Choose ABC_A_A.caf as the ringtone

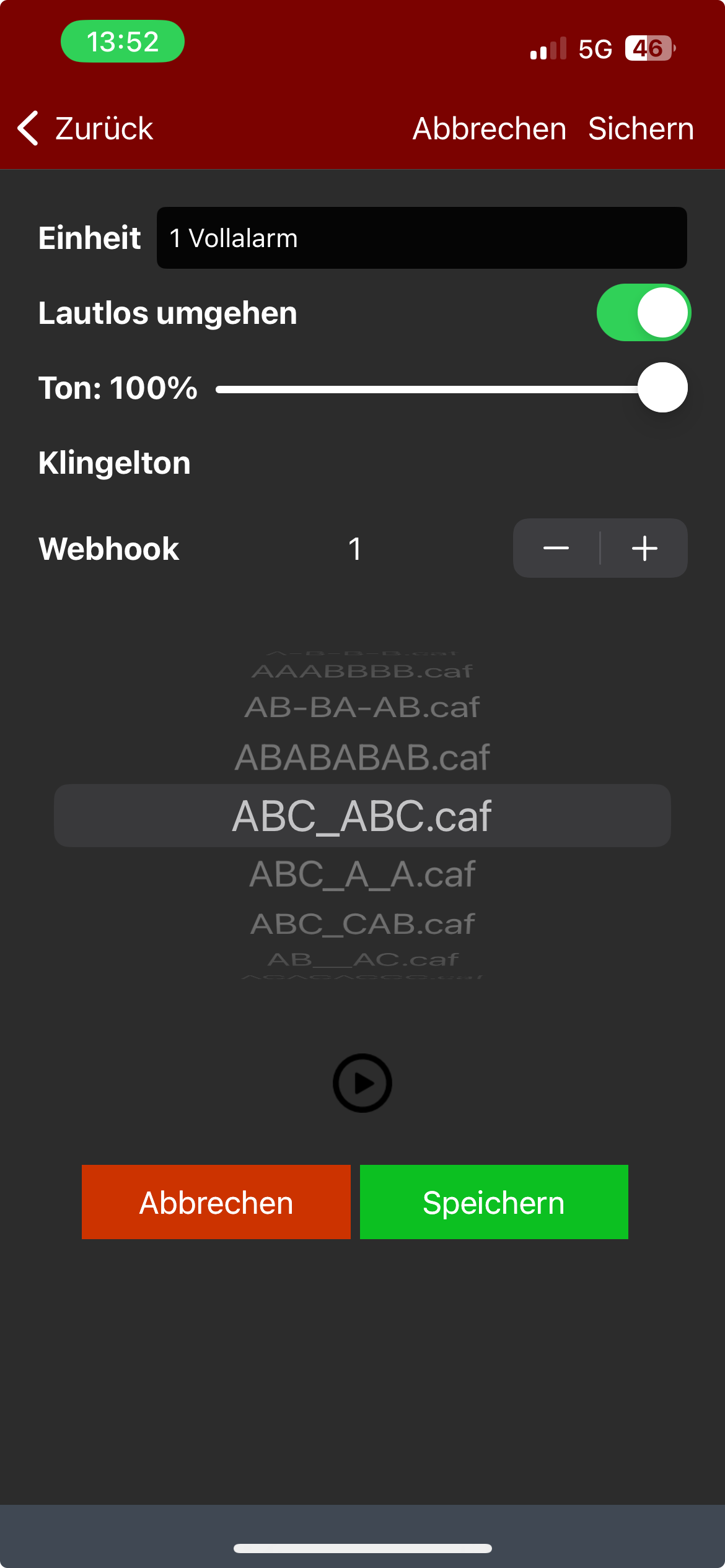(362, 873)
